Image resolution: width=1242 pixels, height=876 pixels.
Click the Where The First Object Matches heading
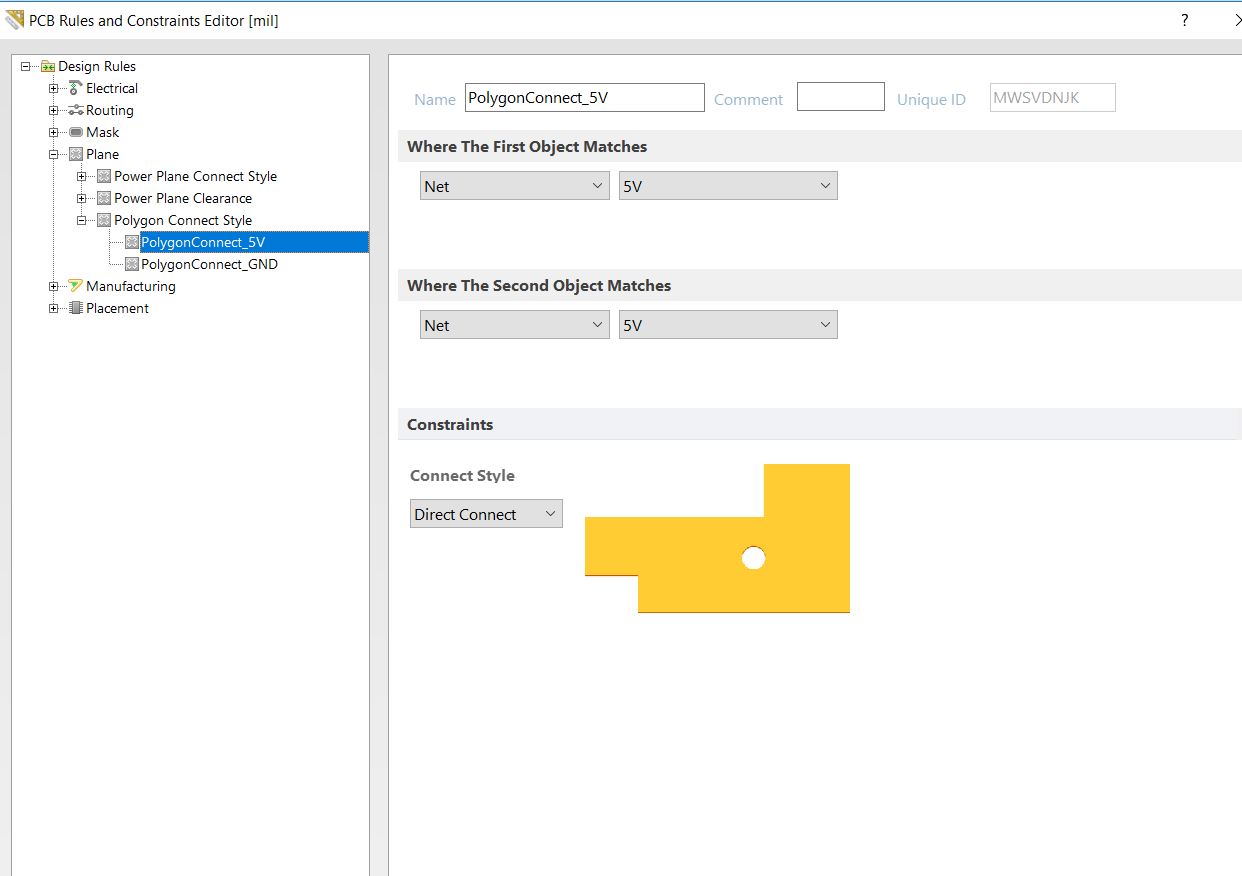click(x=527, y=146)
